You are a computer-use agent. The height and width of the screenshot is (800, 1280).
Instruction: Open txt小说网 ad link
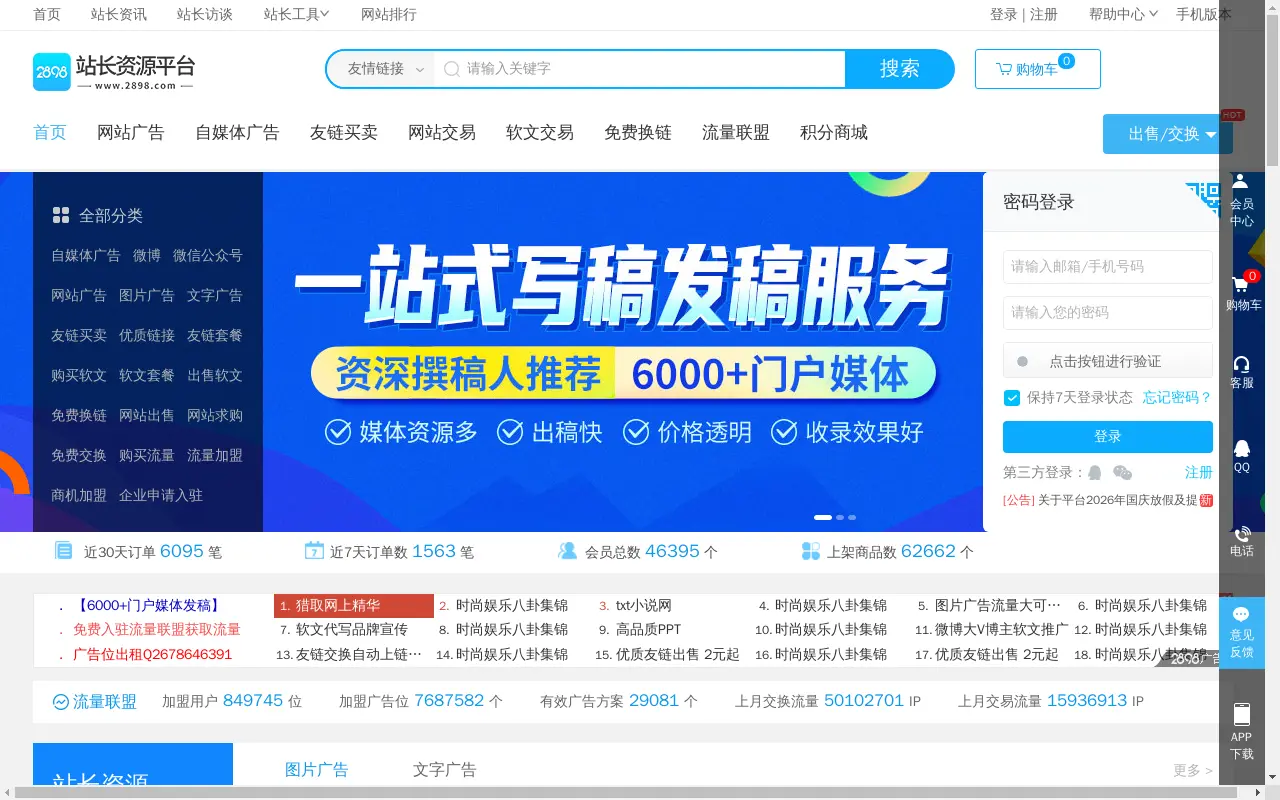pyautogui.click(x=644, y=606)
